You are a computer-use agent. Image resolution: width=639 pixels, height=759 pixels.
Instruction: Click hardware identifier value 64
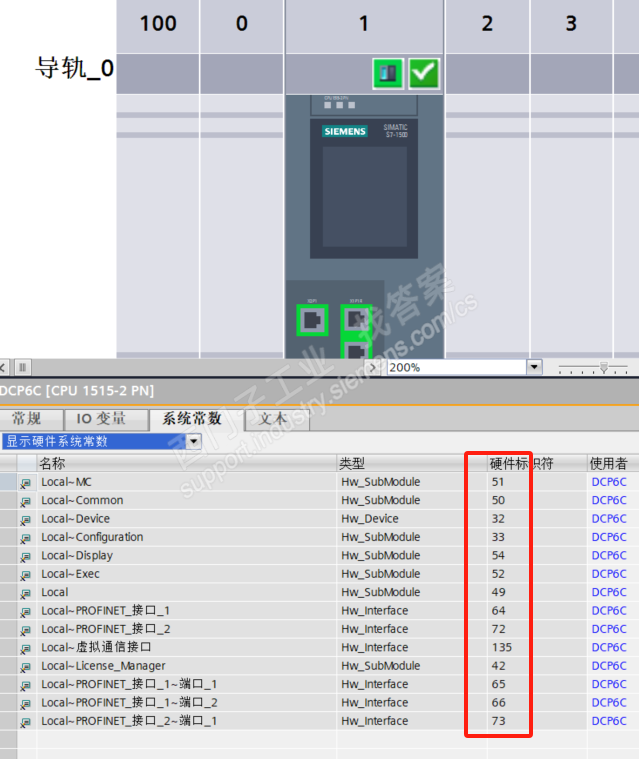[498, 610]
